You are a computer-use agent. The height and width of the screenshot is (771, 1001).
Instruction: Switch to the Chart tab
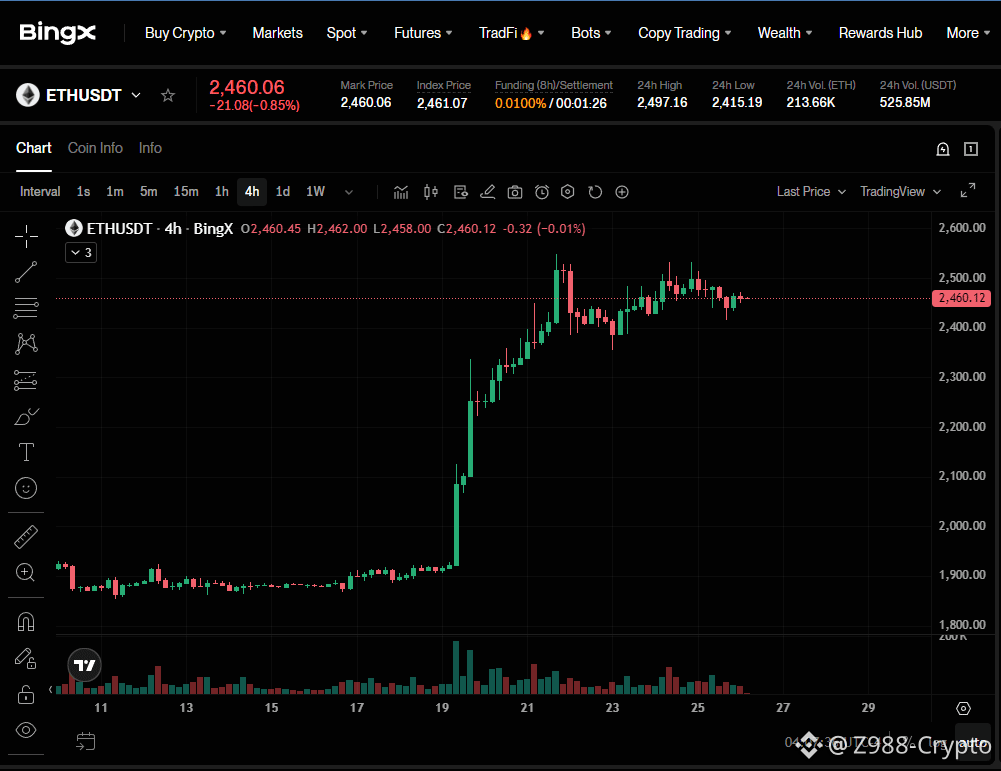tap(34, 148)
